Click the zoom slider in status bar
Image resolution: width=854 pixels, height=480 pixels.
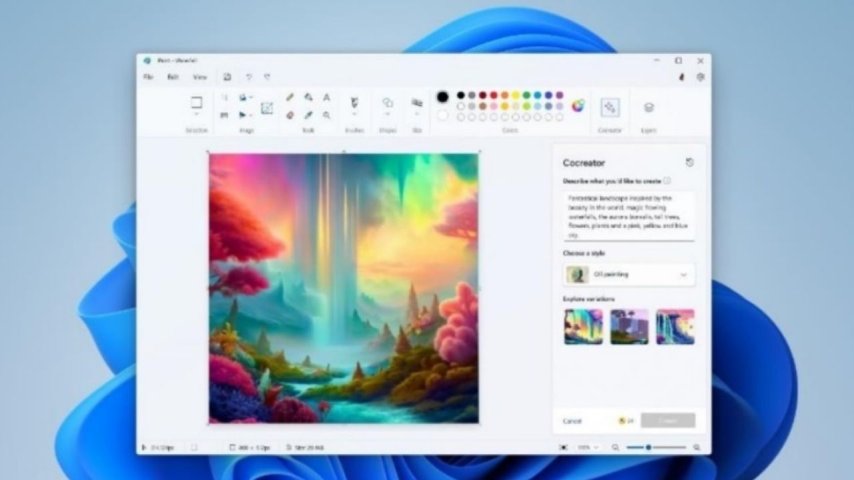click(x=656, y=447)
